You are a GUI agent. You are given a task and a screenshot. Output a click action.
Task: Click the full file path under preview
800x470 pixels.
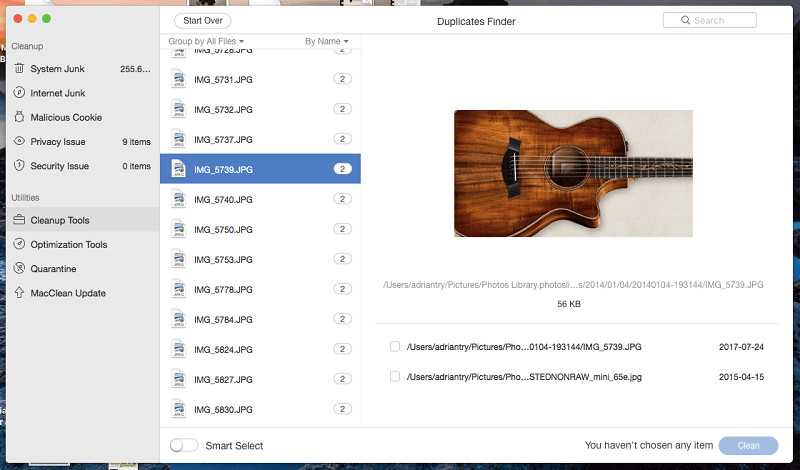(x=573, y=285)
